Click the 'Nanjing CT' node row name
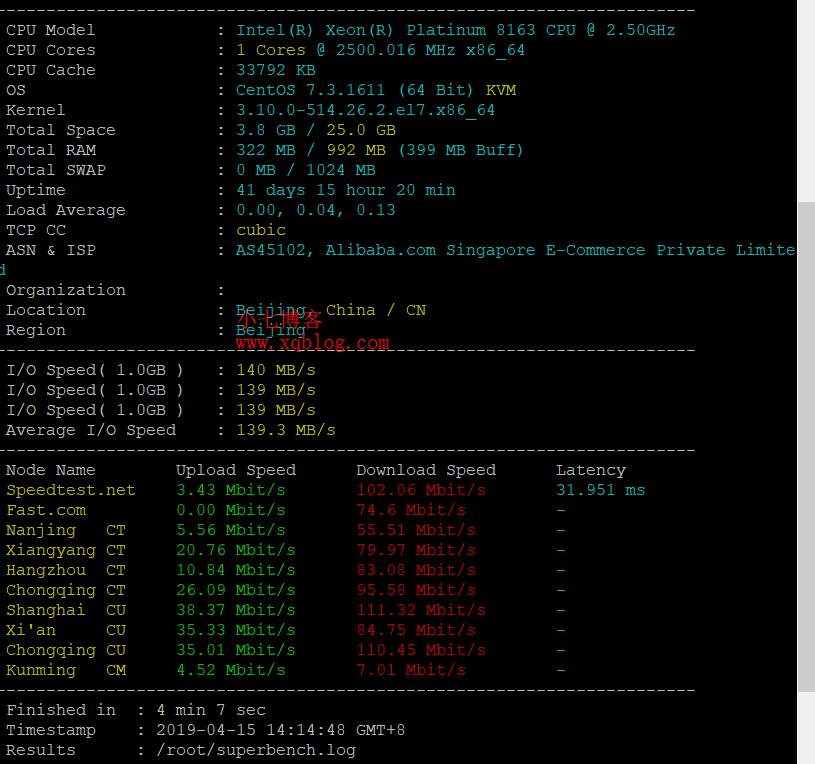This screenshot has height=764, width=815. coord(65,530)
